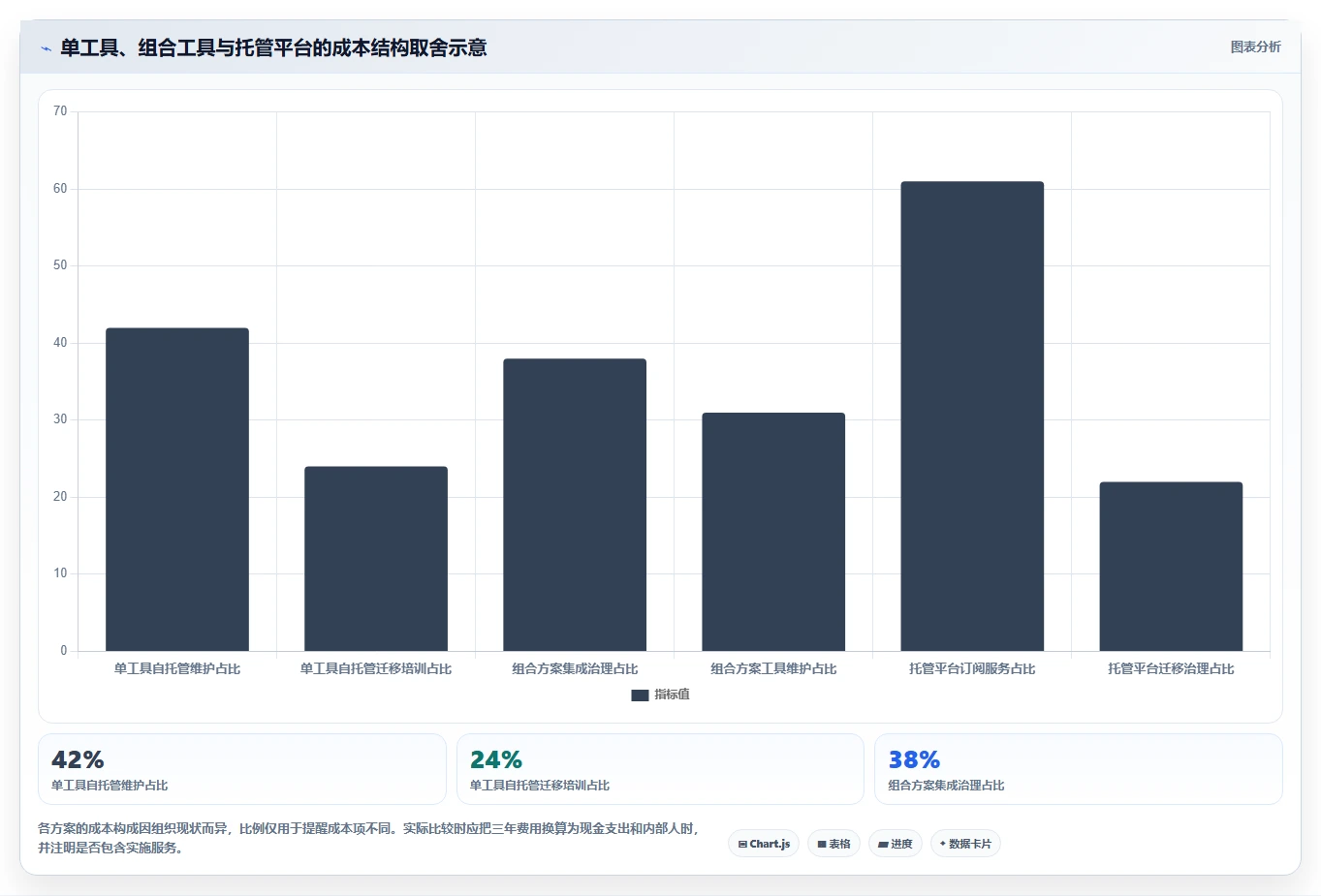Viewport: 1321px width, 896px height.
Task: Click the x-axis label 单工具自托管维护占比
Action: tap(177, 668)
